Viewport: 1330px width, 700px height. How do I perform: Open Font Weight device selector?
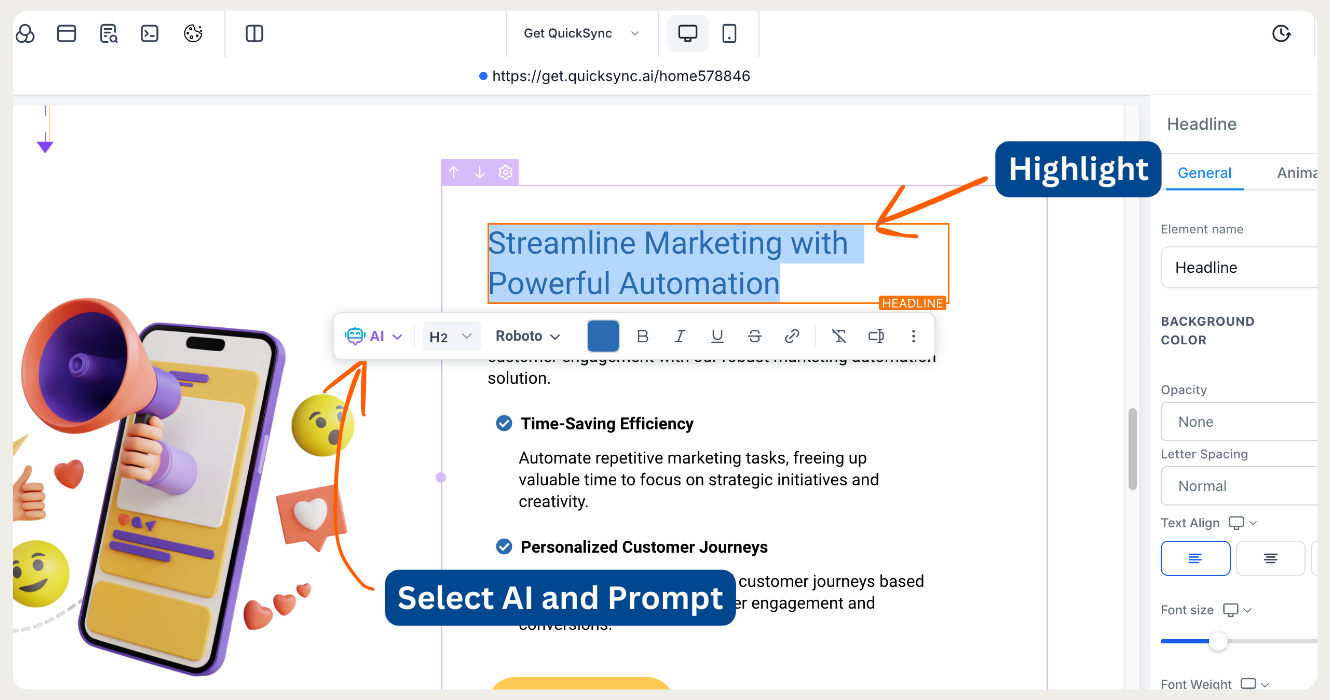click(x=1254, y=685)
